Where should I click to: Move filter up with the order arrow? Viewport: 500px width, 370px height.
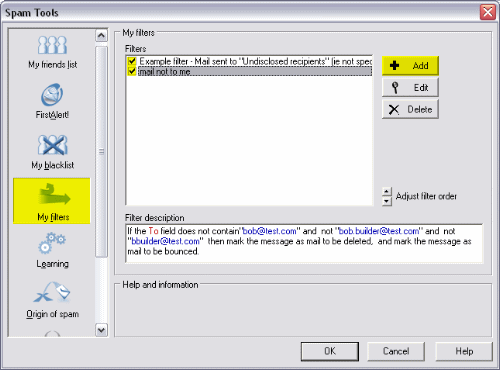pyautogui.click(x=386, y=192)
